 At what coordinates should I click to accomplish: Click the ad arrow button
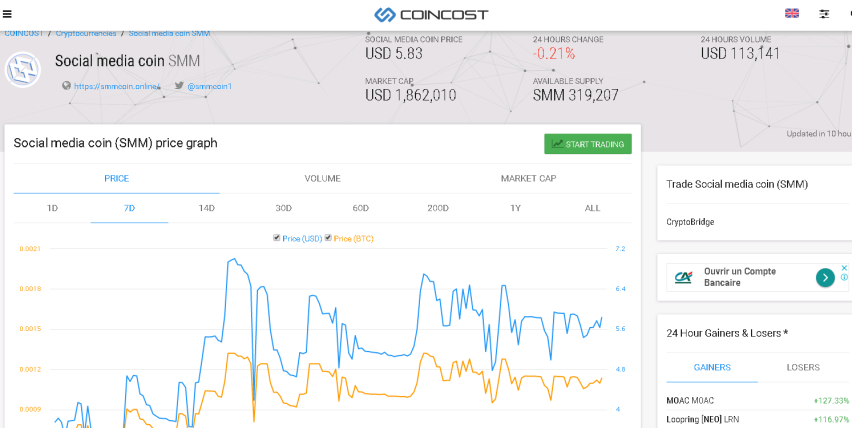pos(825,278)
